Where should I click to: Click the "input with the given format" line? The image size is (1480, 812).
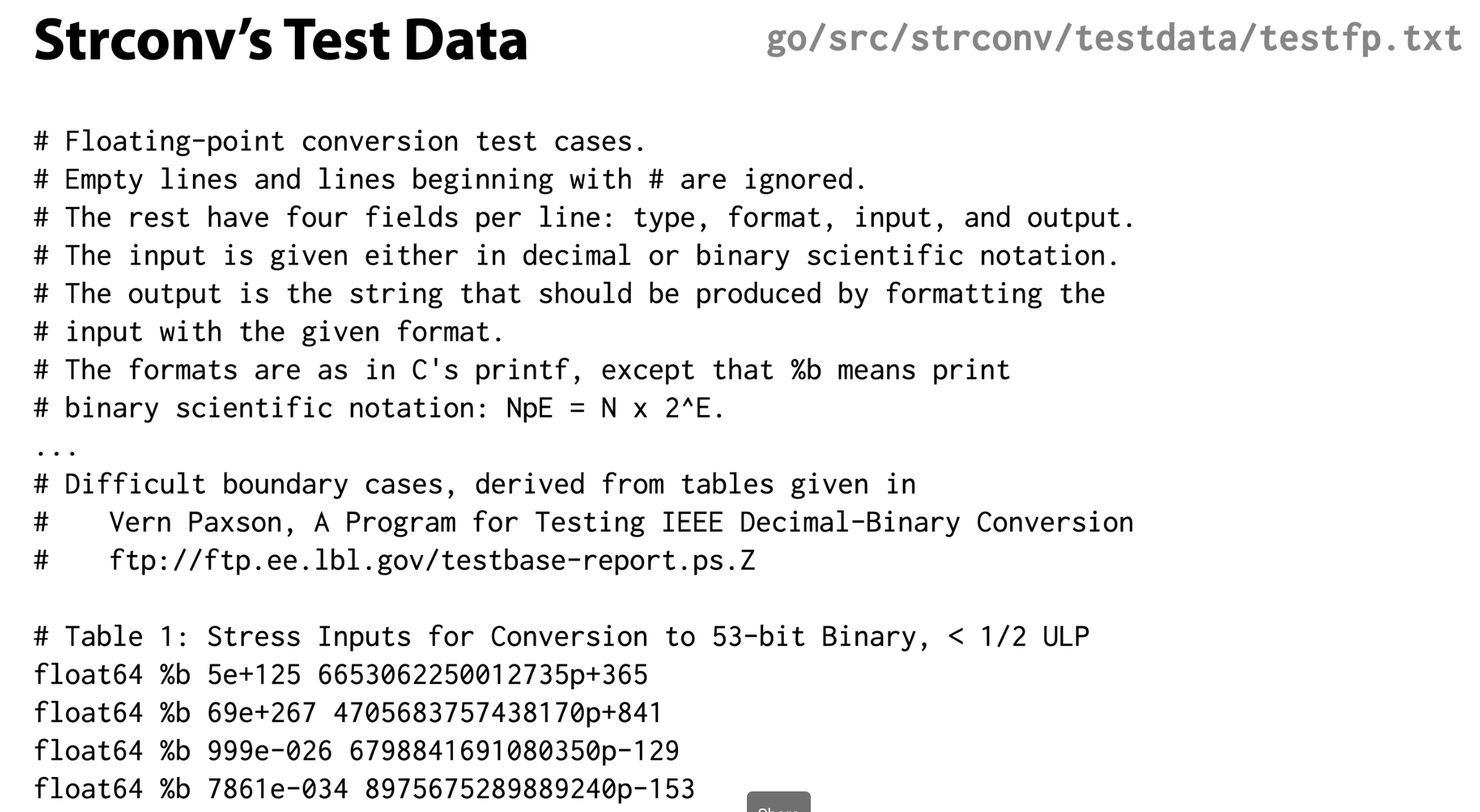tap(269, 332)
